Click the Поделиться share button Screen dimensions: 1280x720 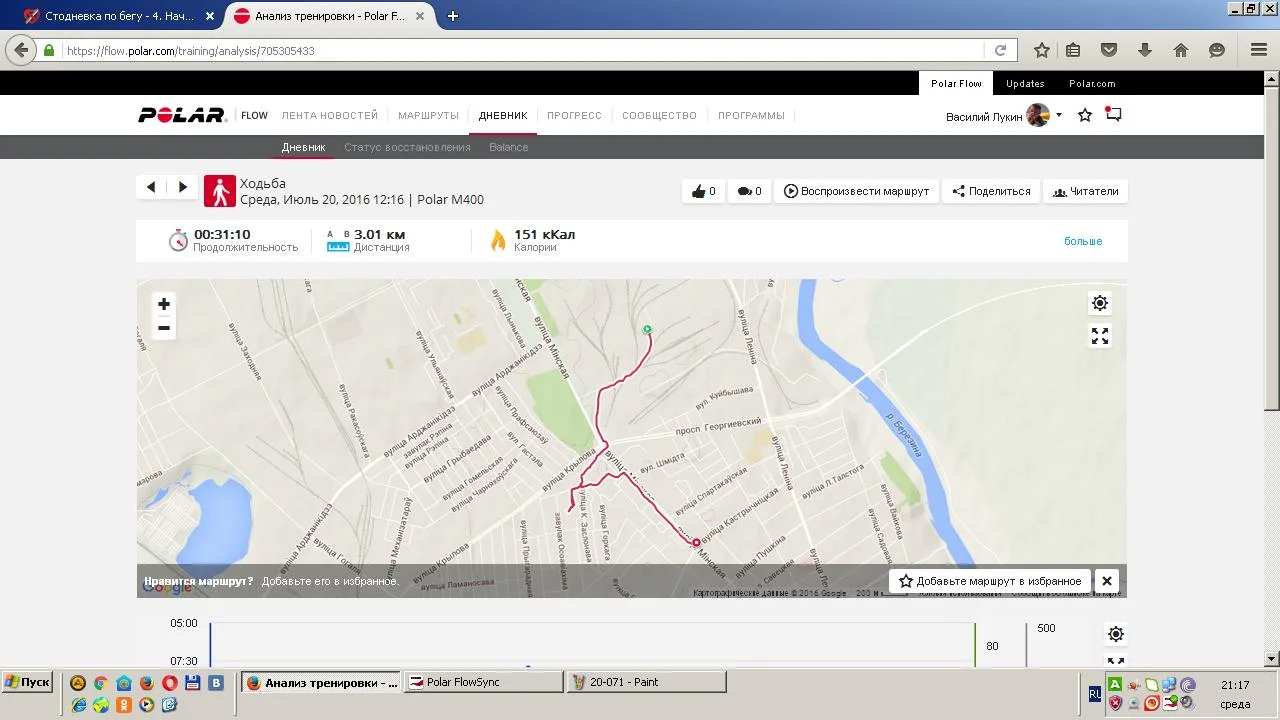point(991,191)
